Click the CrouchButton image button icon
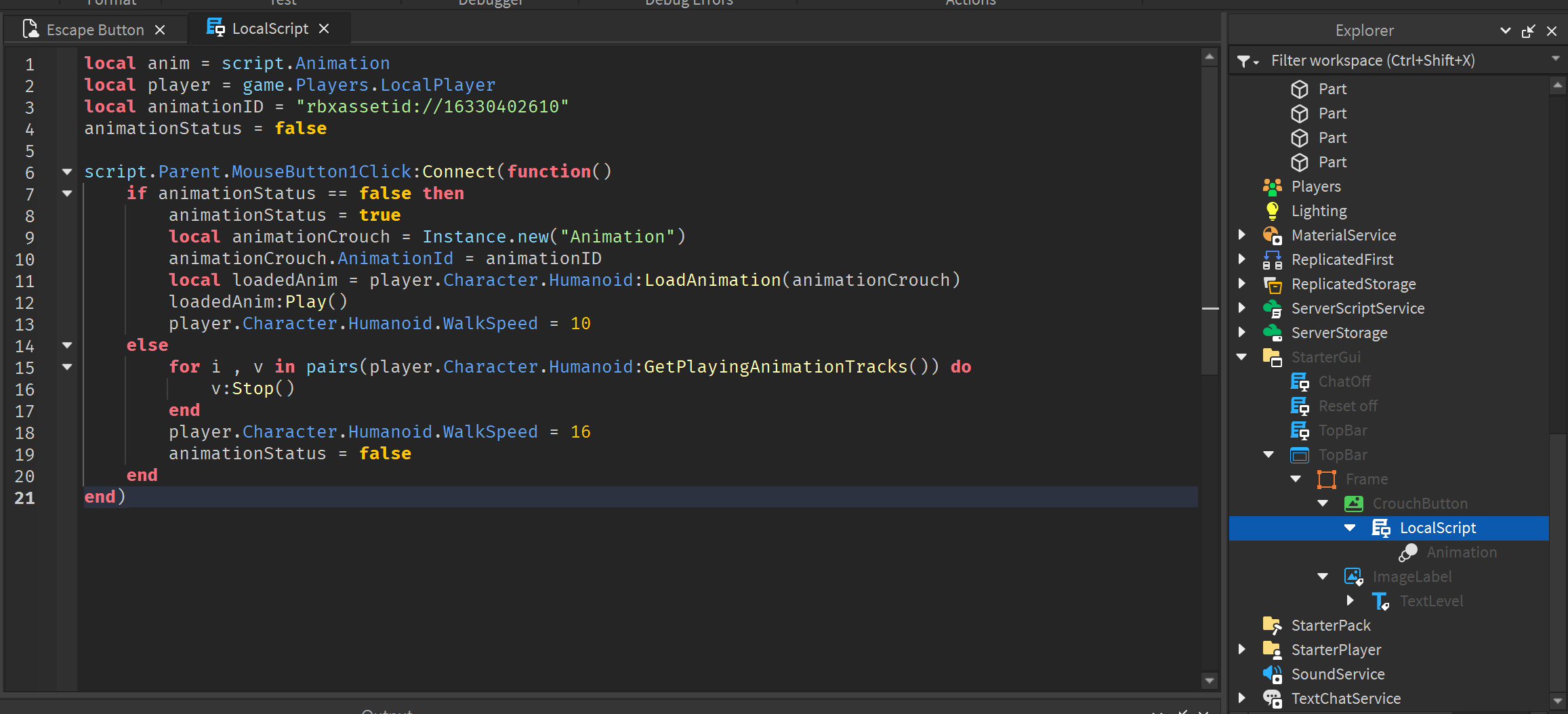This screenshot has height=714, width=1568. pyautogui.click(x=1353, y=503)
